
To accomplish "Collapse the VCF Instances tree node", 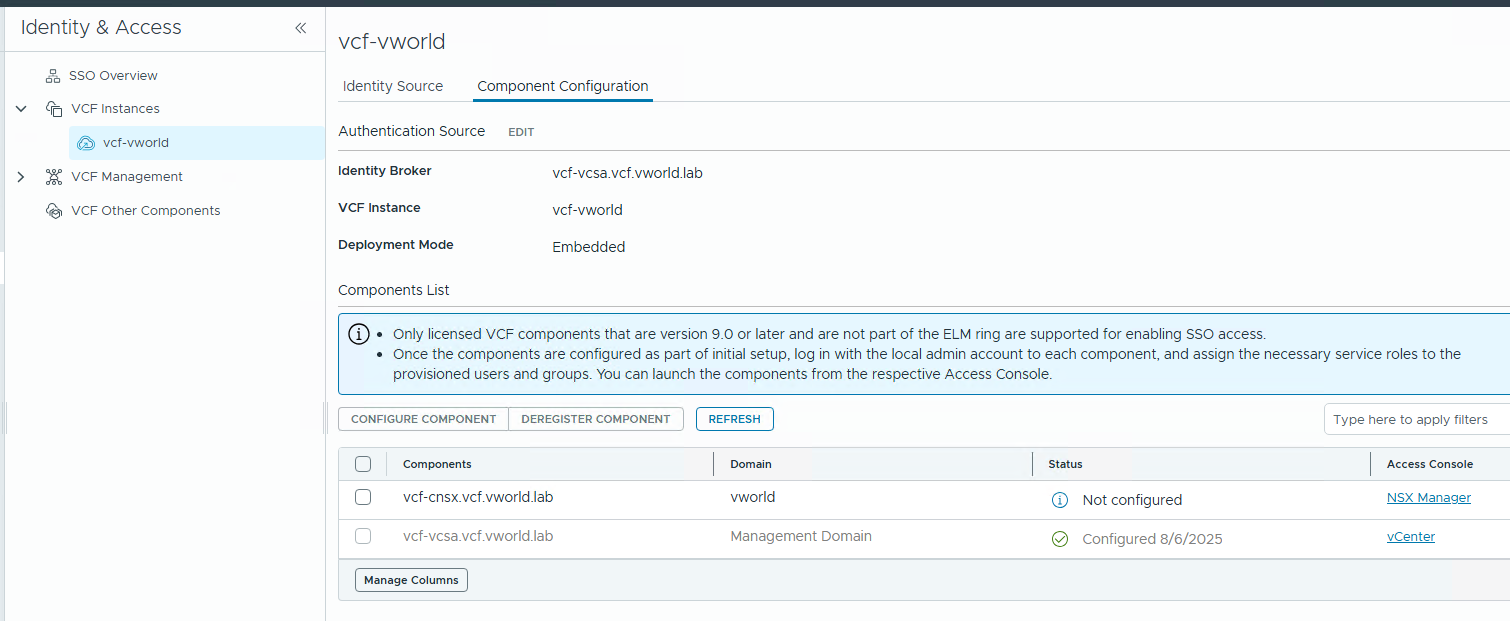I will click(x=21, y=109).
